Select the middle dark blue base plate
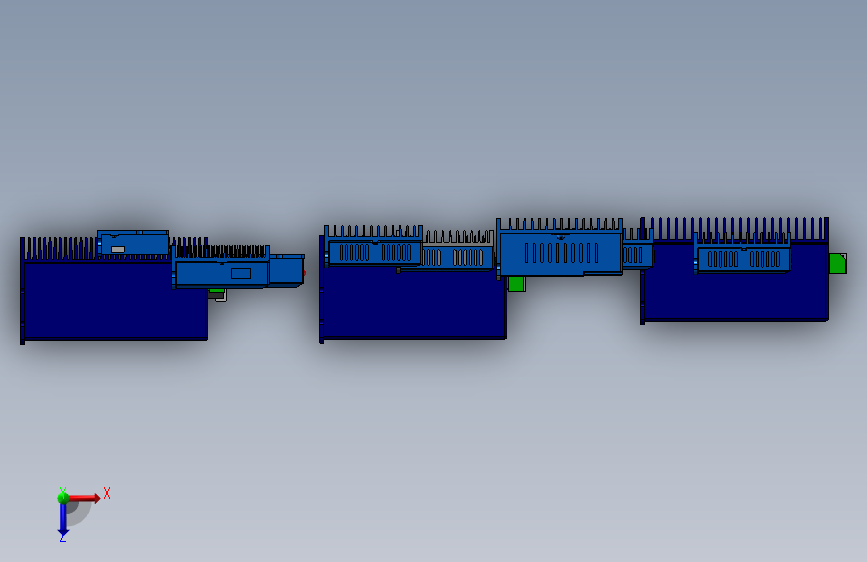867x562 pixels. point(414,303)
